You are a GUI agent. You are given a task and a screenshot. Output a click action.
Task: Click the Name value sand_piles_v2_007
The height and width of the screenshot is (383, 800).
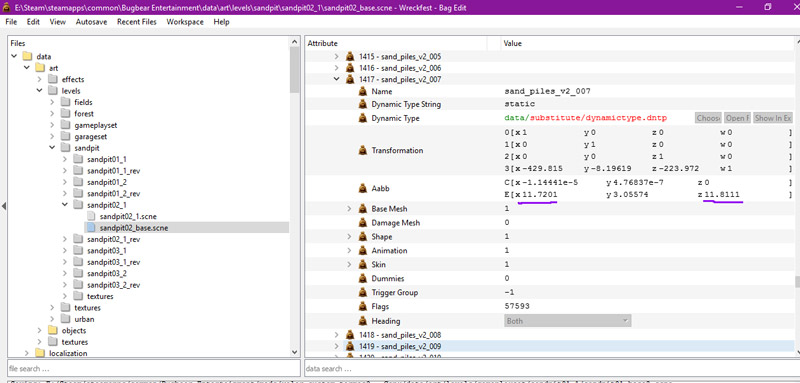[x=547, y=91]
